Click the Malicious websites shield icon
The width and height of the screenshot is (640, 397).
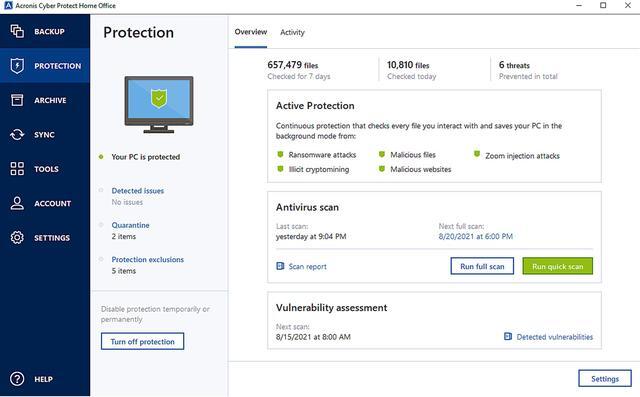coord(382,169)
